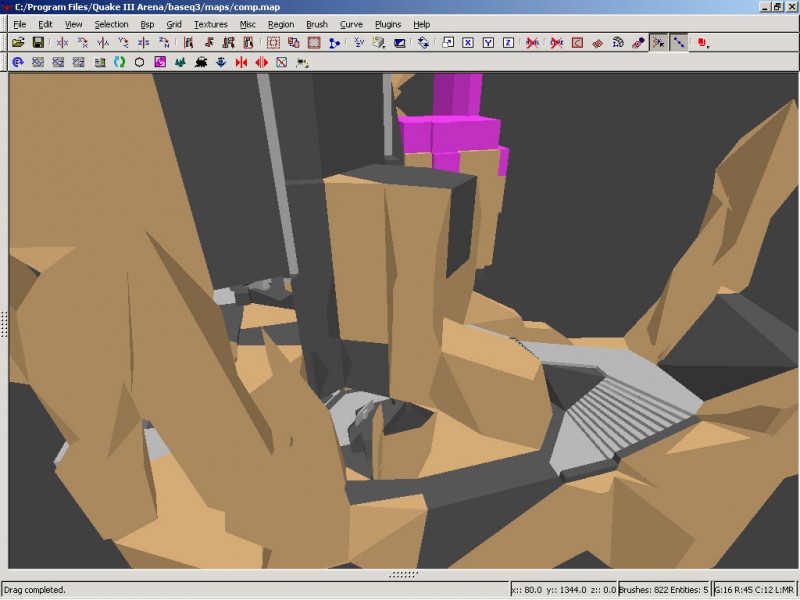This screenshot has width=800, height=600.
Task: Click the Select Partial Tall icon
Action: (x=229, y=43)
